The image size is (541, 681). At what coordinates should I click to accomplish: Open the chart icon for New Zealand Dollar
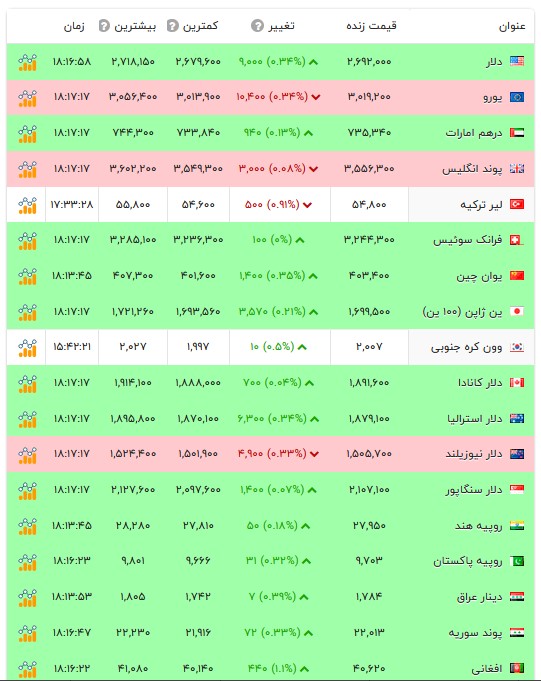click(x=27, y=455)
